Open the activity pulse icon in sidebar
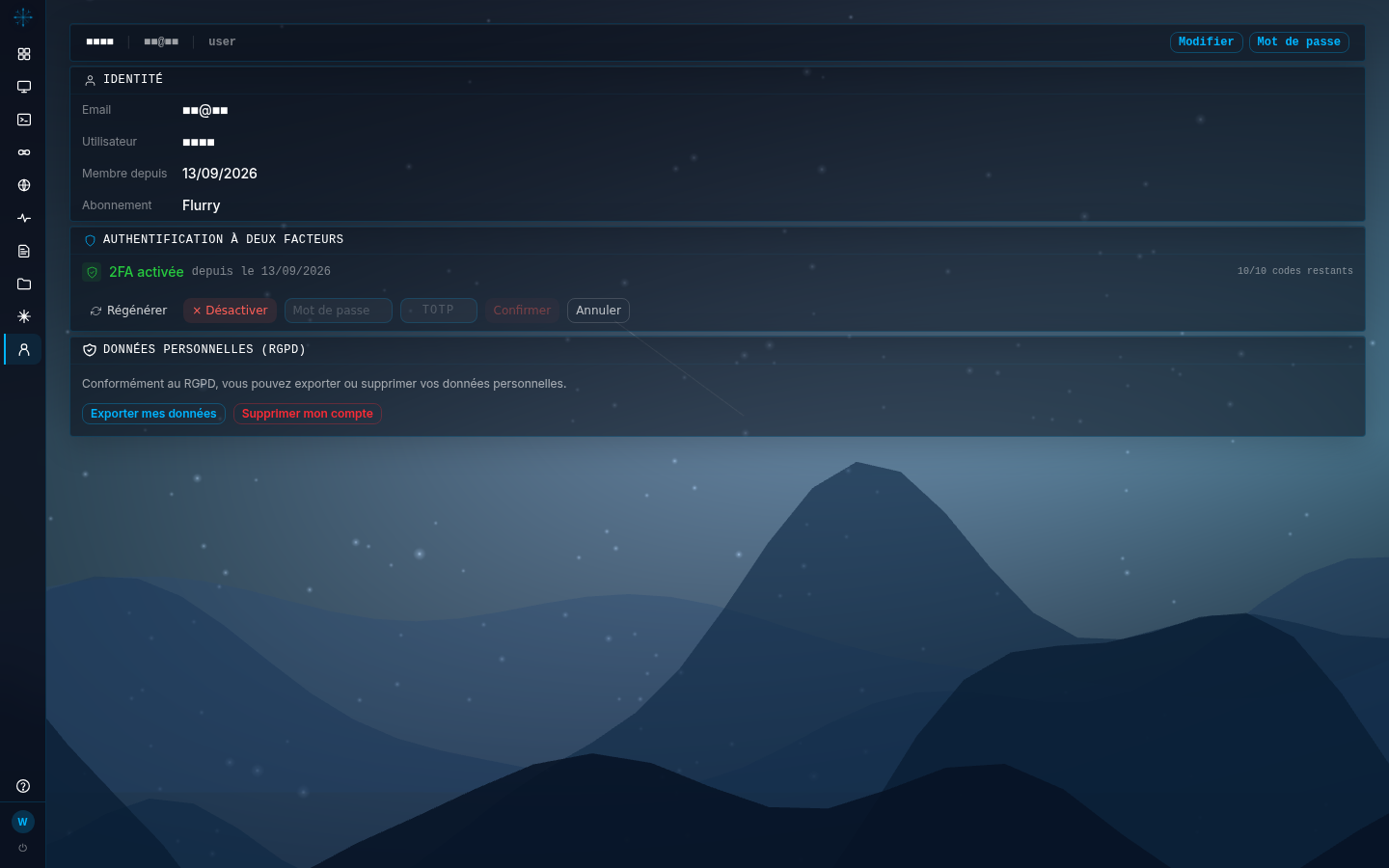Image resolution: width=1389 pixels, height=868 pixels. pos(24,218)
